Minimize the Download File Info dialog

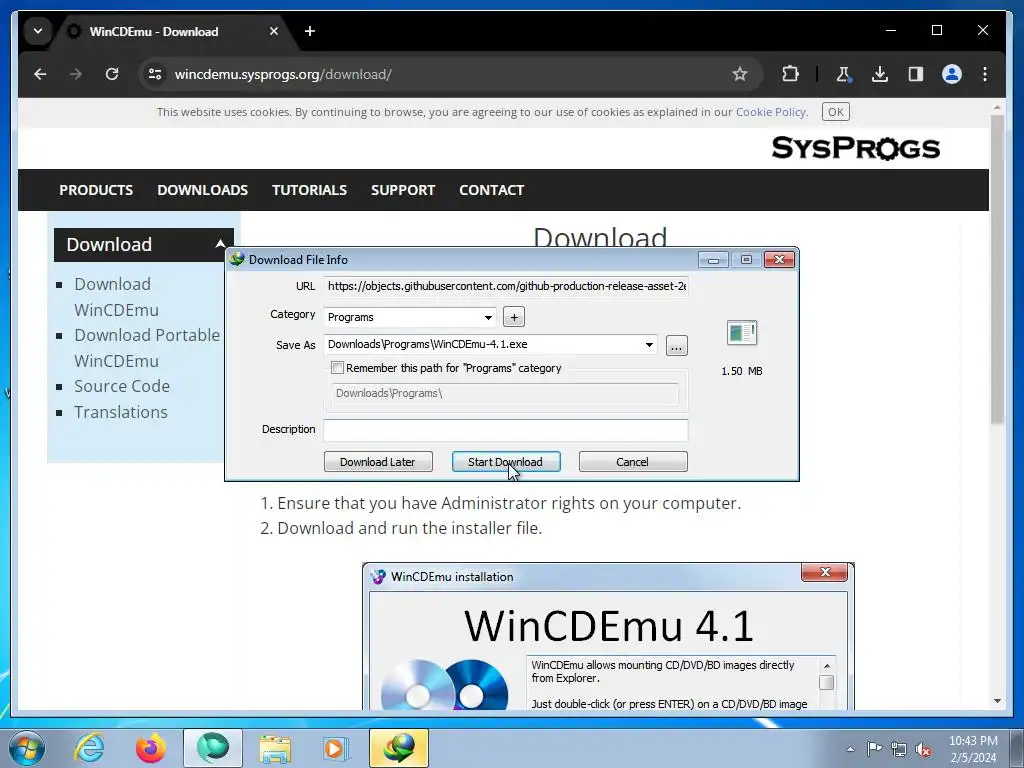tap(713, 260)
